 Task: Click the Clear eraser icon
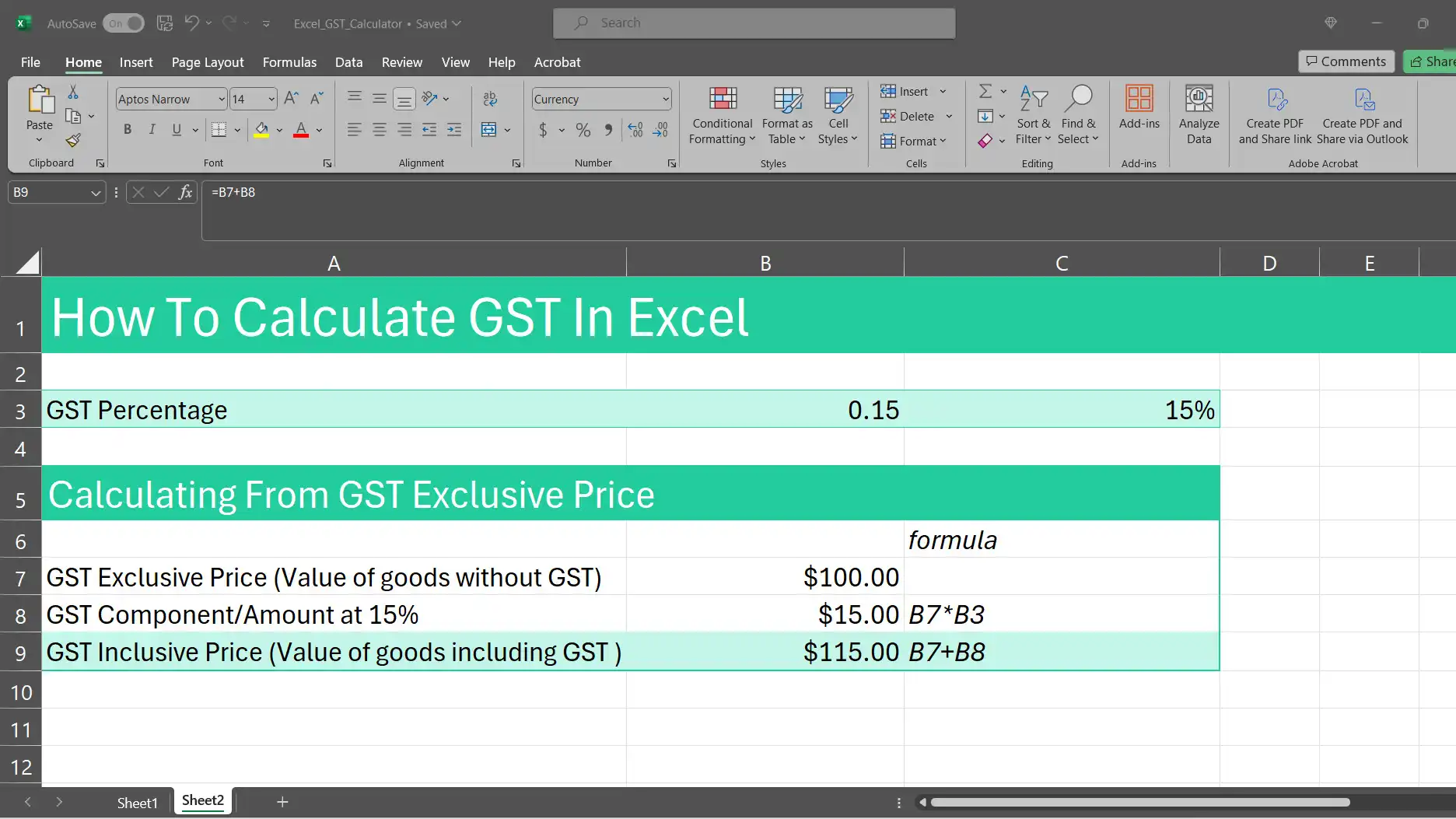pyautogui.click(x=985, y=141)
